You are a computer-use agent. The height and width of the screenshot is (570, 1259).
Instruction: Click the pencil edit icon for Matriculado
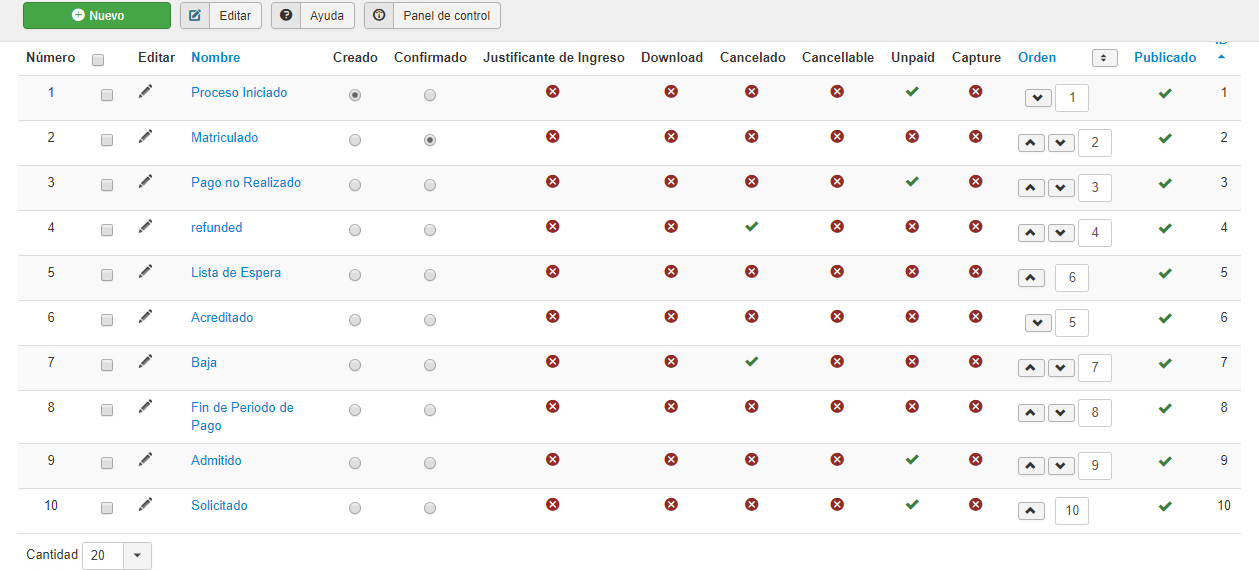point(146,136)
